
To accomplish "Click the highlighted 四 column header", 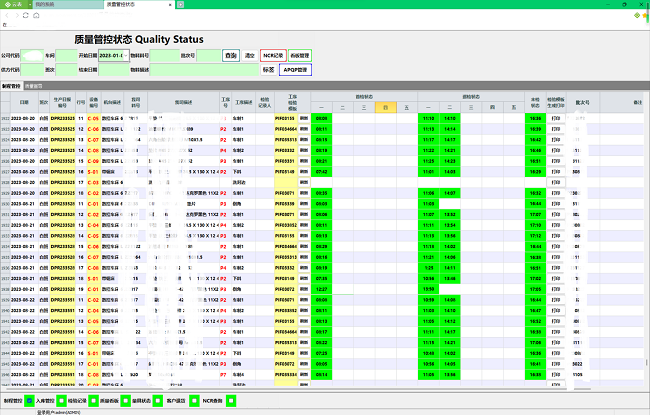I will click(x=386, y=107).
